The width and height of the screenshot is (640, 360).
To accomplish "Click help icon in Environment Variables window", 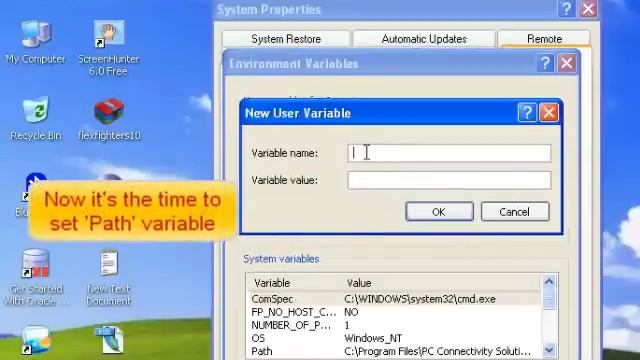I will tap(545, 63).
